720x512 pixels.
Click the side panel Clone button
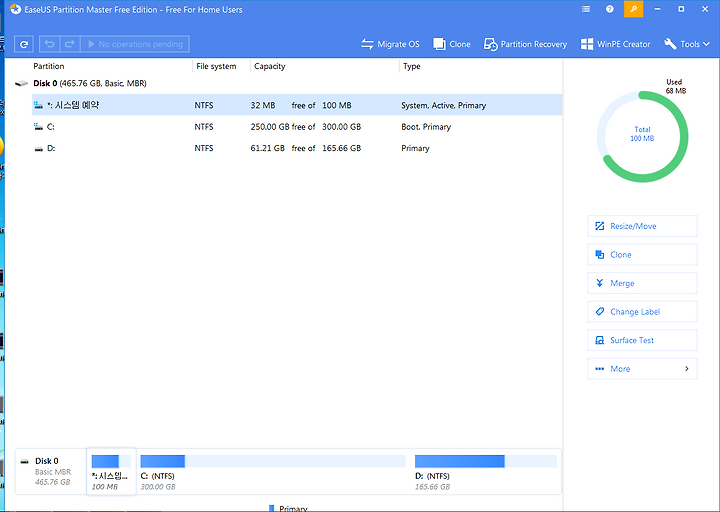coord(642,254)
